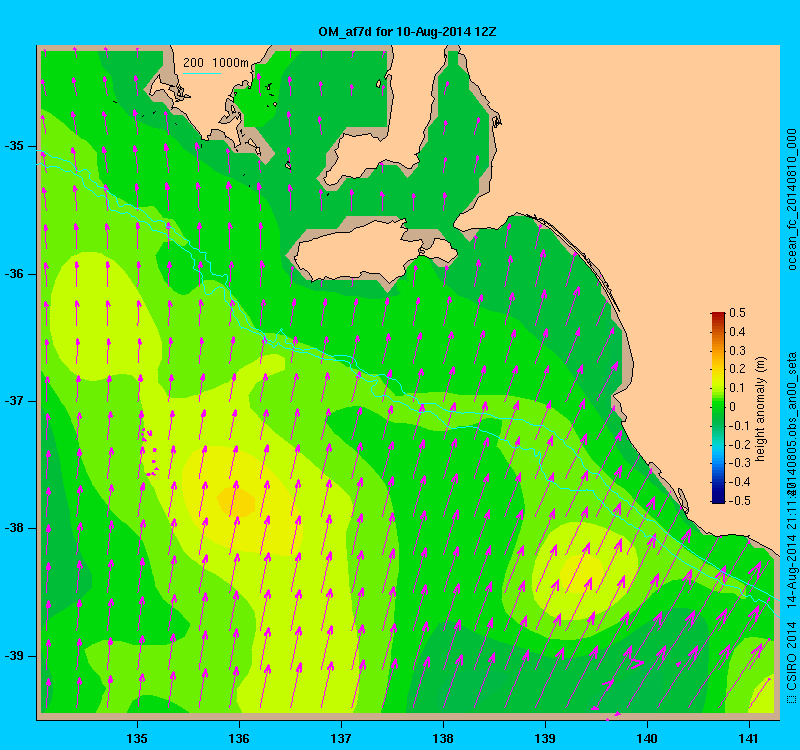Screen dimensions: 800x750
Task: Select the 136 longitude axis label
Action: click(239, 739)
